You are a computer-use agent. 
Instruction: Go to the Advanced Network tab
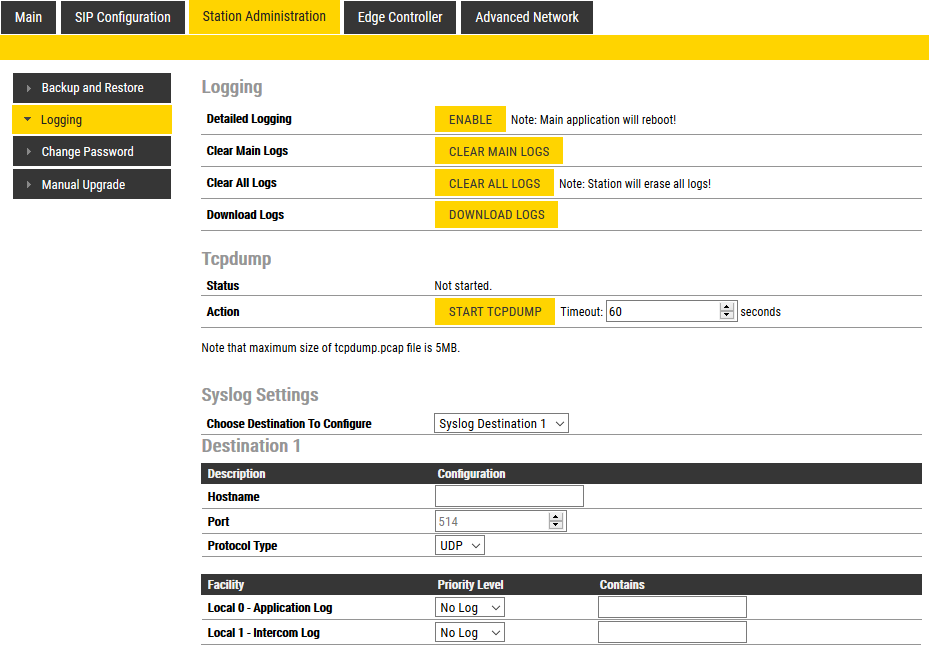(x=527, y=17)
